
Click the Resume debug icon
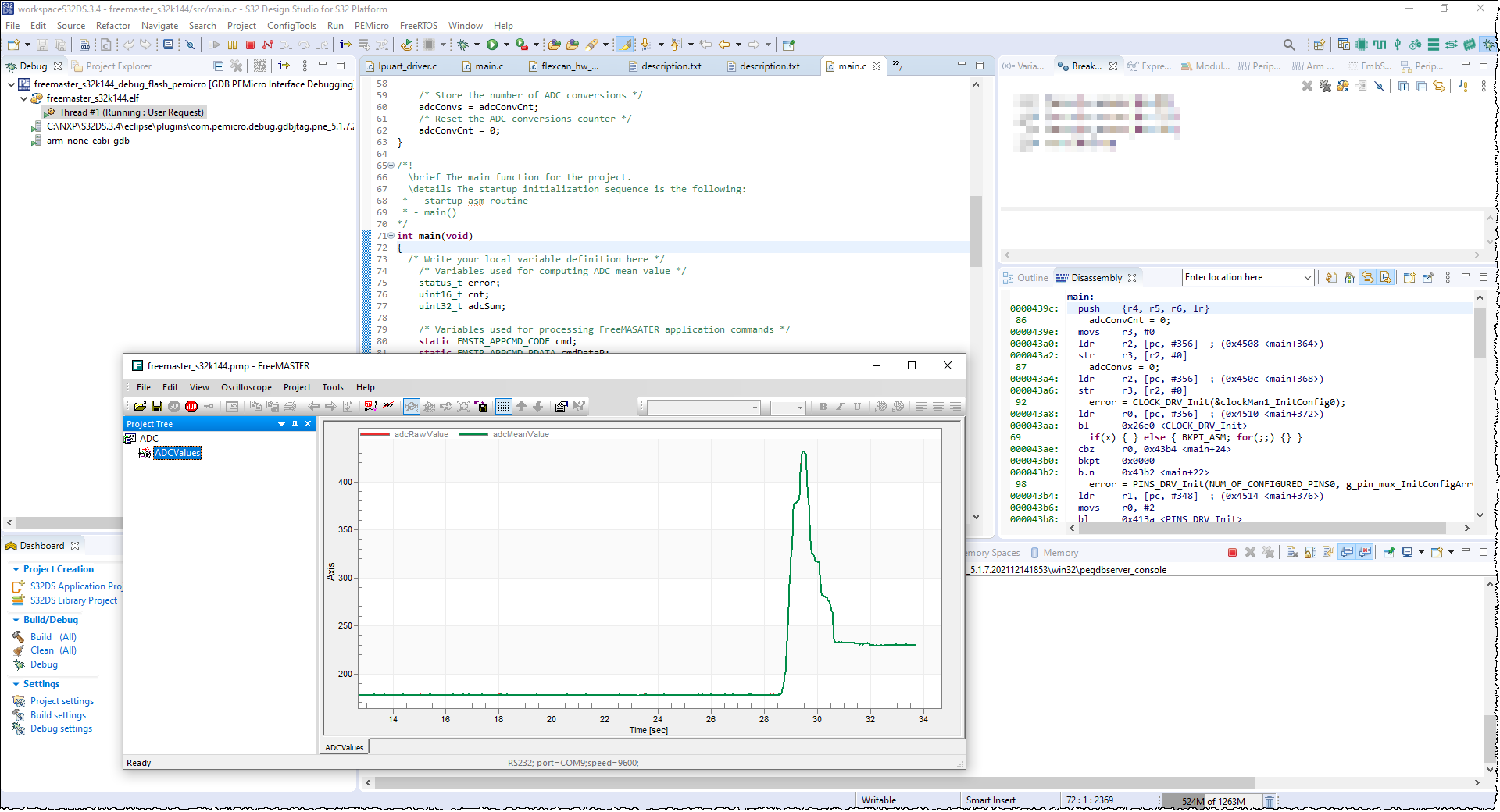coord(215,45)
